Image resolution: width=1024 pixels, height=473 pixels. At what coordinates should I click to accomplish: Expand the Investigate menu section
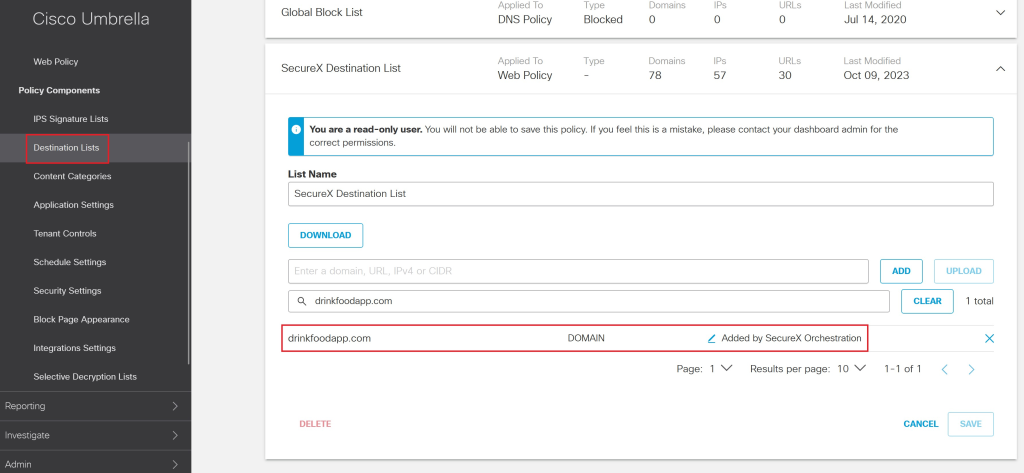(x=95, y=435)
